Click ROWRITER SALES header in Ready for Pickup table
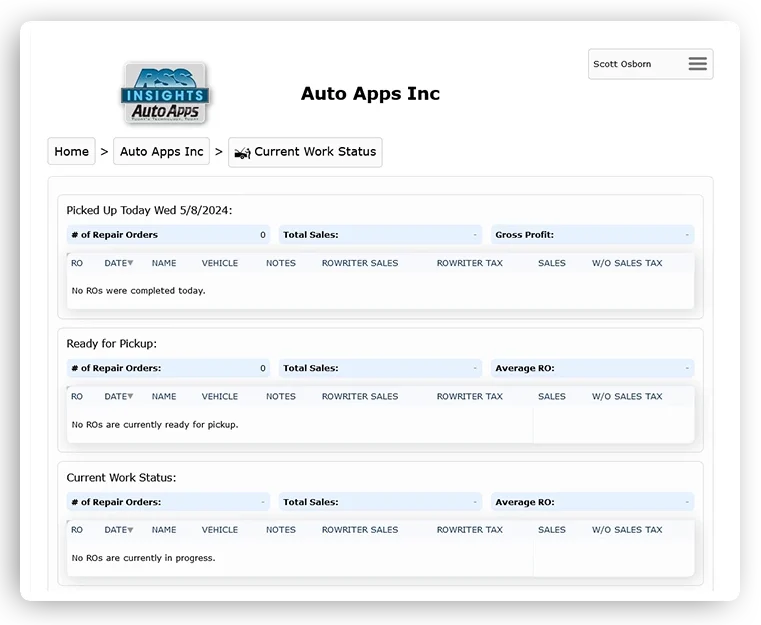Viewport: 761px width, 625px height. click(360, 396)
